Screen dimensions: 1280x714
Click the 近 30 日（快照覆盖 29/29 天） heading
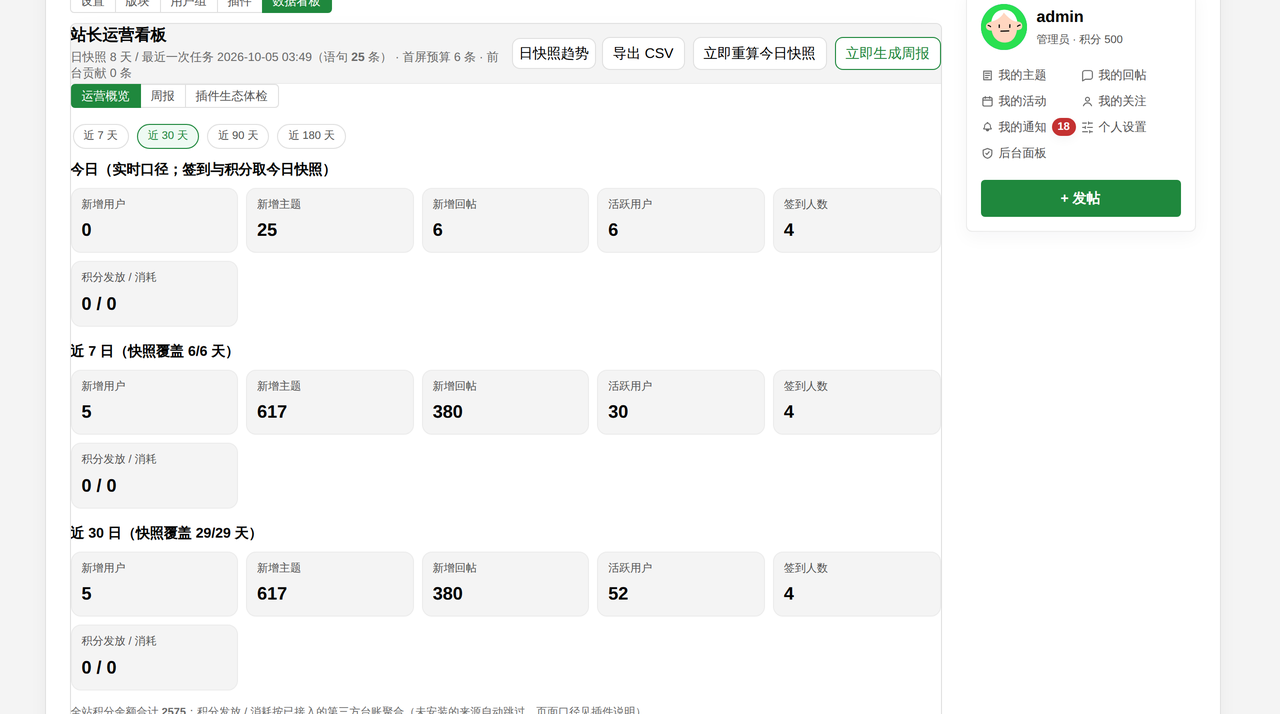[x=166, y=533]
